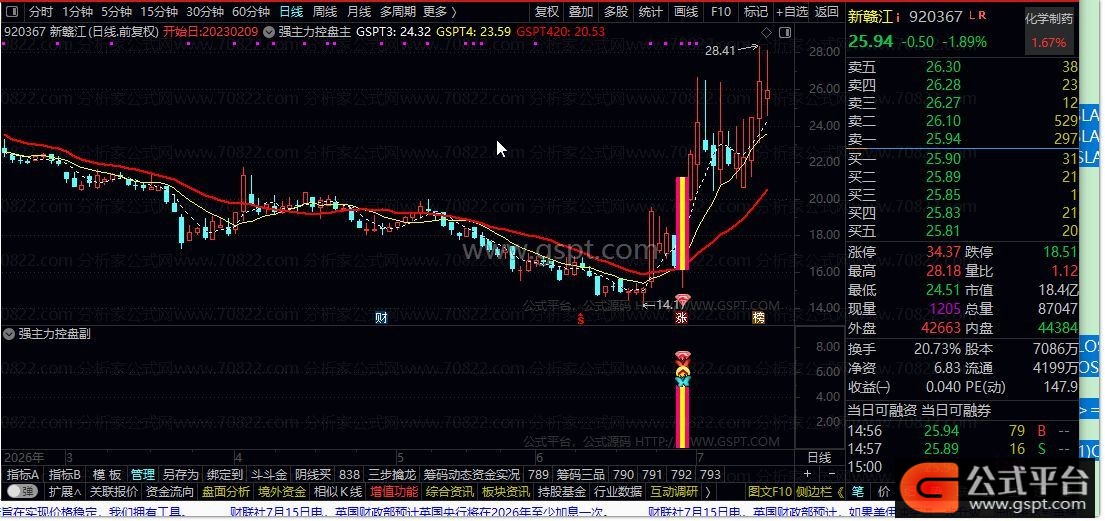The image size is (1105, 521).
Task: Click the 返回 button
Action: [x=827, y=11]
